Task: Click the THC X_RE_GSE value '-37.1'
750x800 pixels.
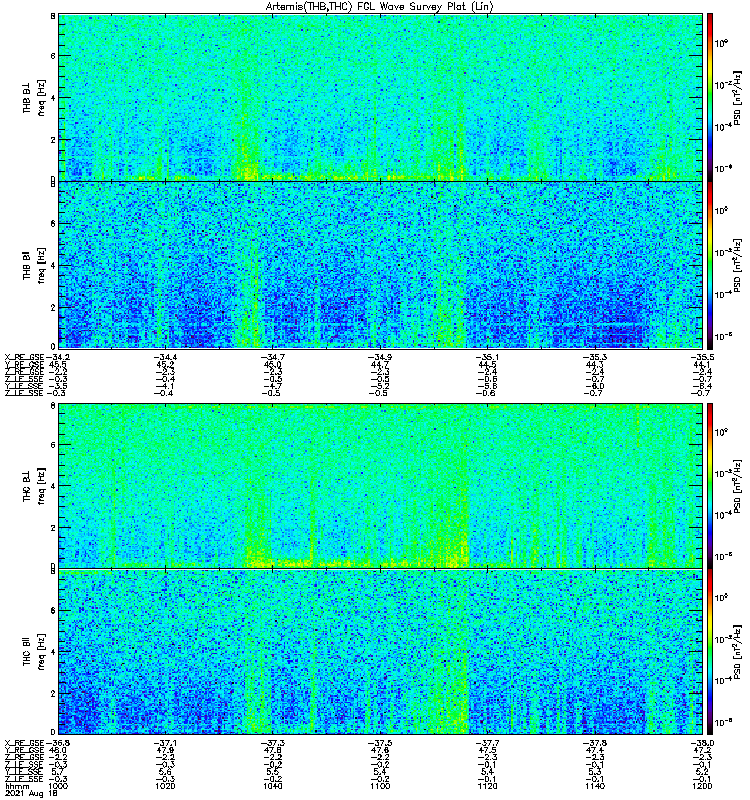Action: [165, 743]
